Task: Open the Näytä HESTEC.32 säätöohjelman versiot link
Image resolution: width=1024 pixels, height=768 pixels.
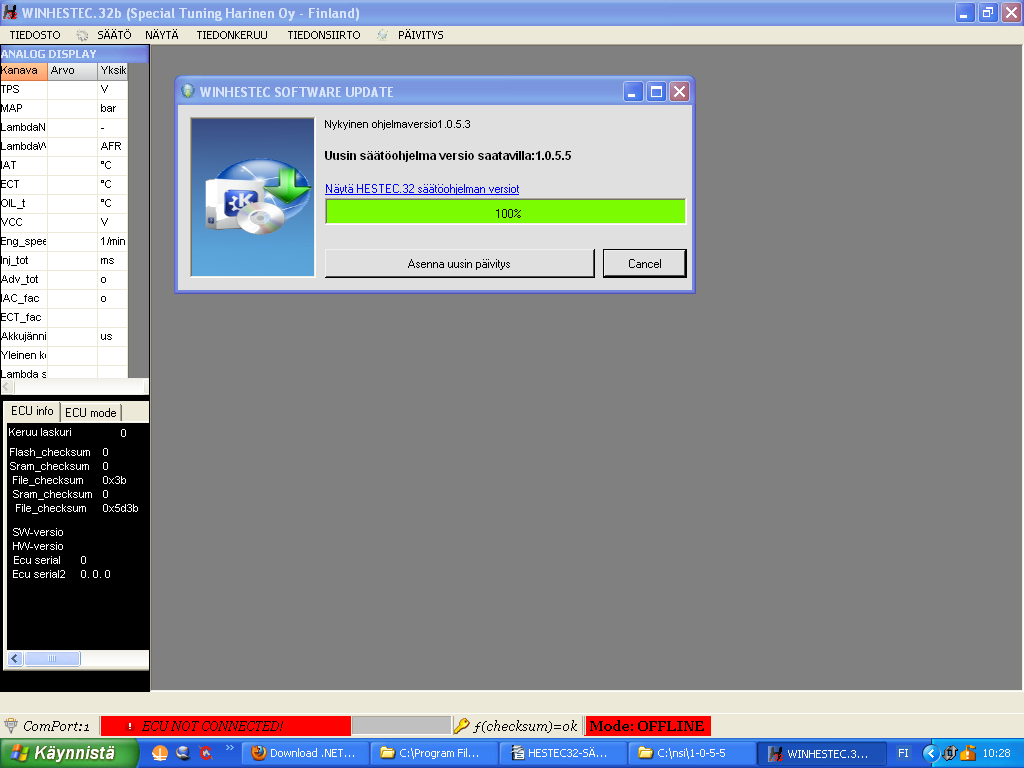Action: tap(422, 189)
